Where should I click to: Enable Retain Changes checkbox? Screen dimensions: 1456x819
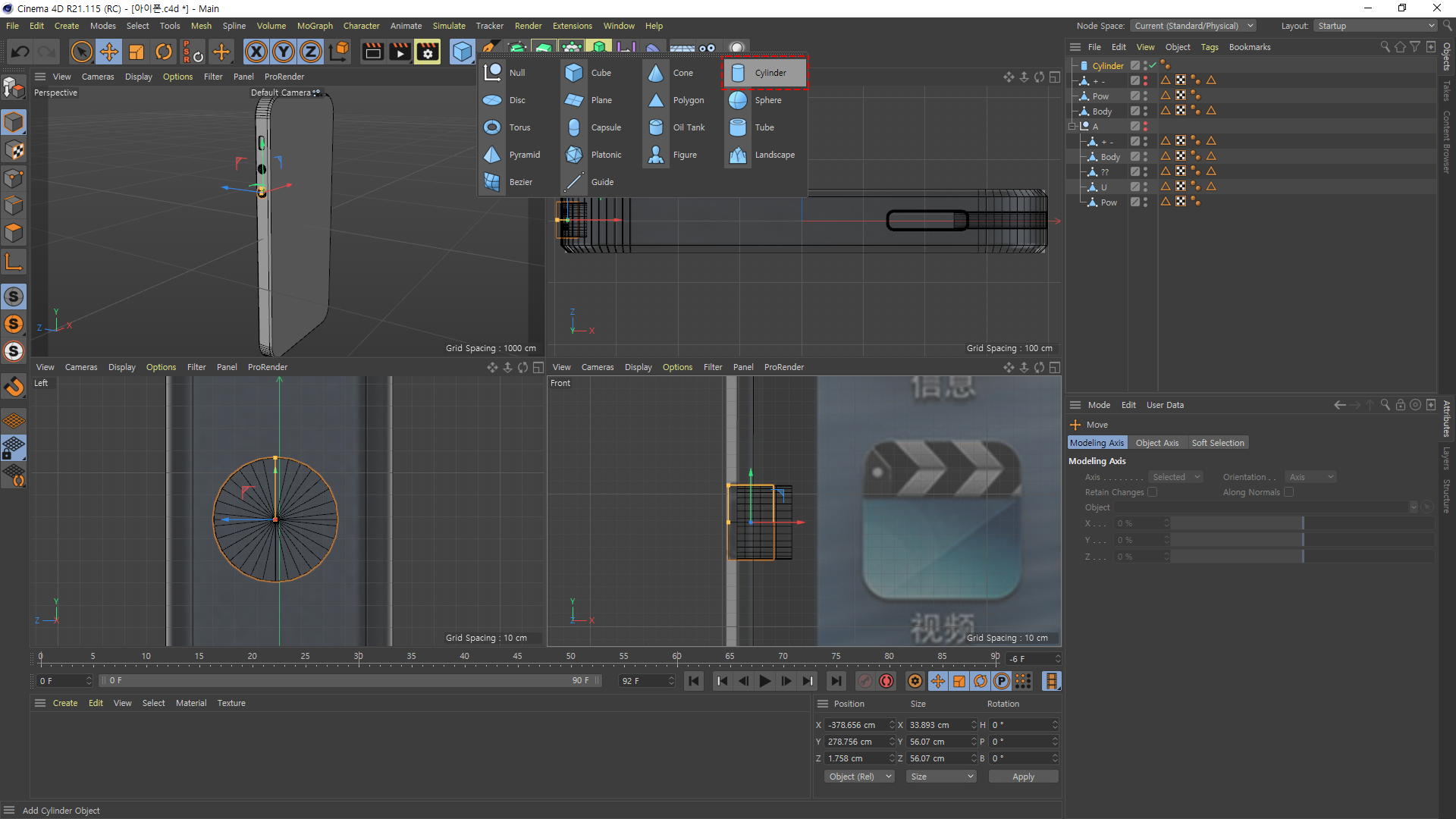coord(1153,492)
